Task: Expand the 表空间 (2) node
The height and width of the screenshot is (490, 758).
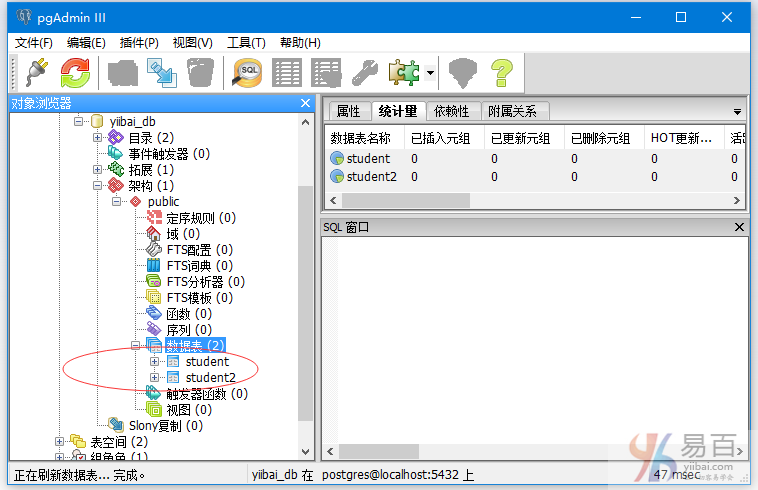Action: click(60, 441)
